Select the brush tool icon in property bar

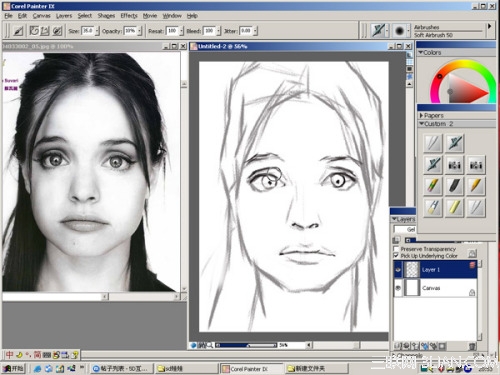pyautogui.click(x=18, y=31)
